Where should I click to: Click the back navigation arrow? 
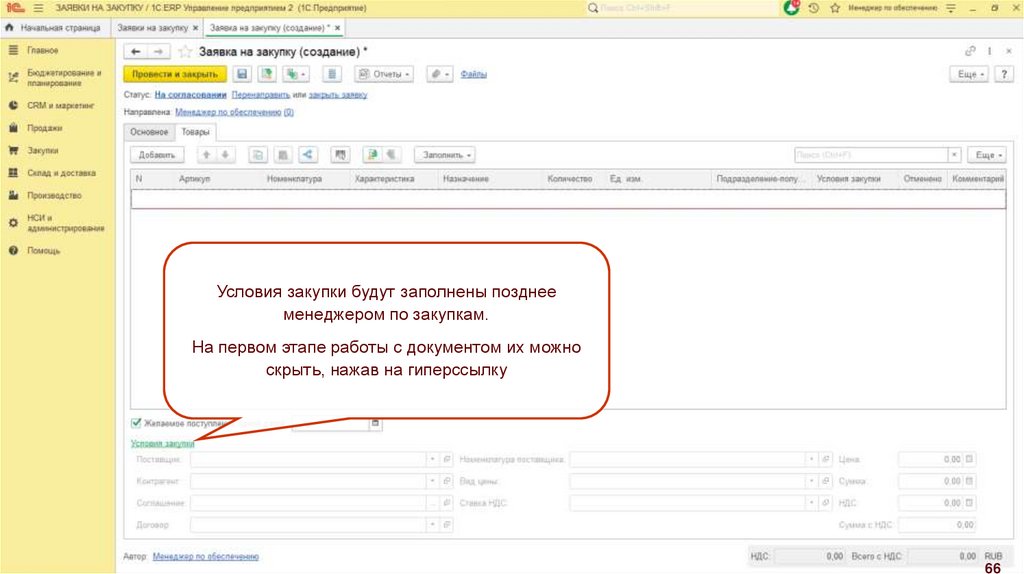click(x=136, y=51)
